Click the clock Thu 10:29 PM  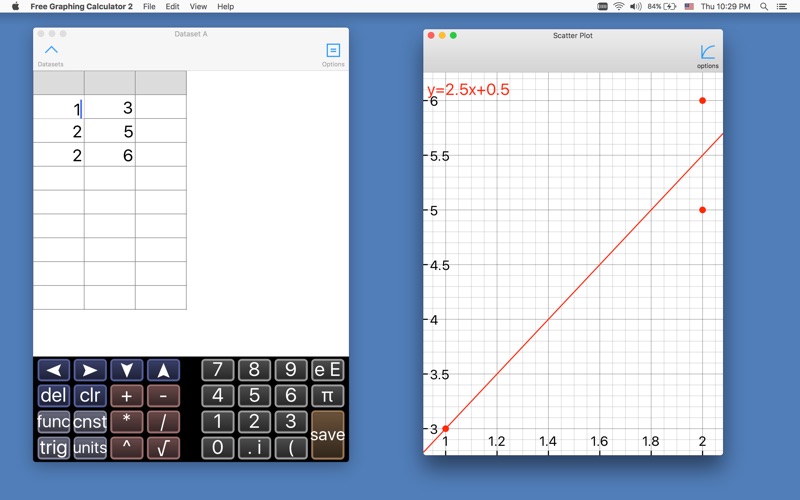coord(725,7)
